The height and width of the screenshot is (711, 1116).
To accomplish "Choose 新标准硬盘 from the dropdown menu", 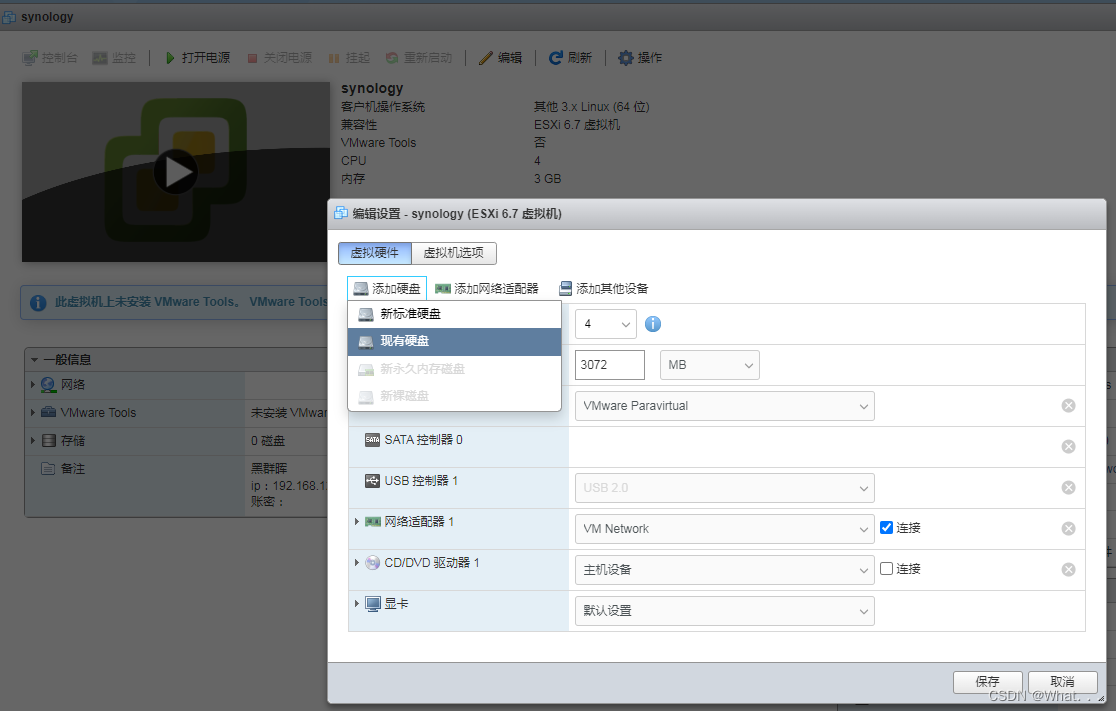I will [x=454, y=314].
